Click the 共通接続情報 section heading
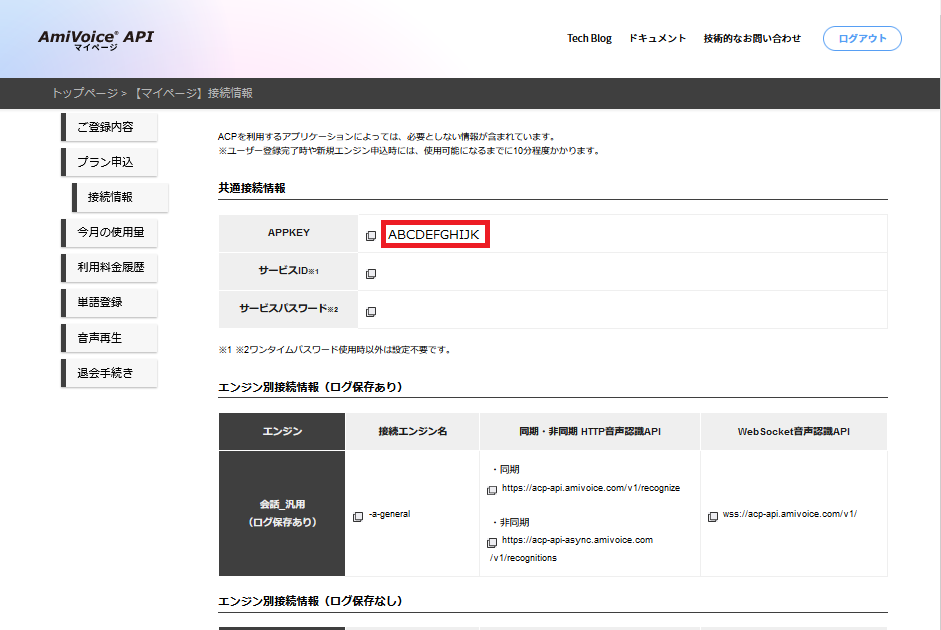The height and width of the screenshot is (630, 941). click(x=252, y=188)
